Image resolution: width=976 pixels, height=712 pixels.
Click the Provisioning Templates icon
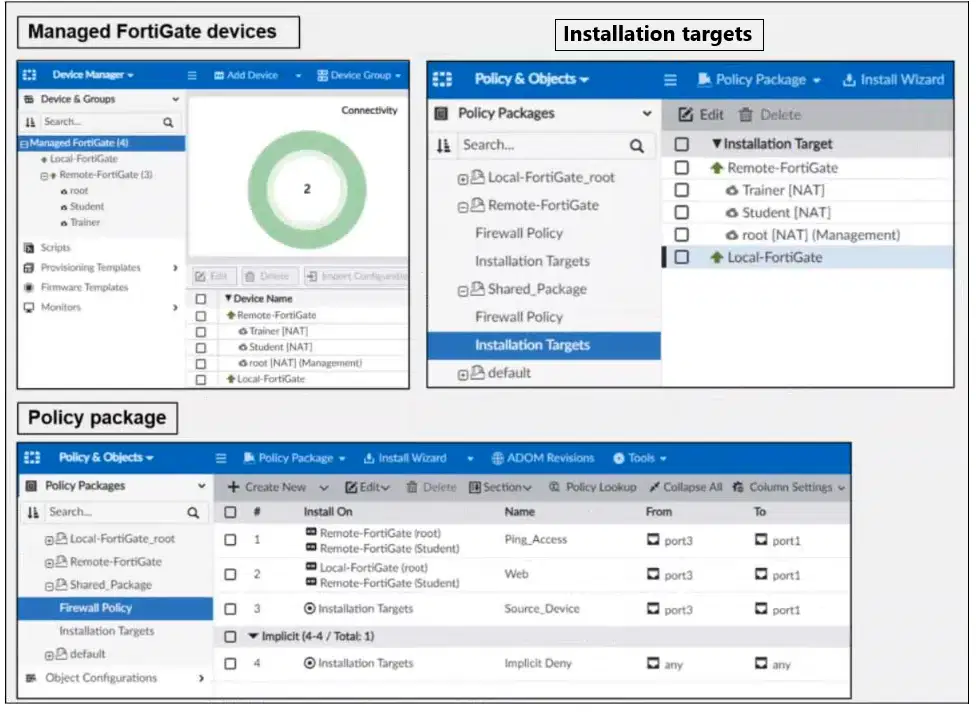coord(29,268)
